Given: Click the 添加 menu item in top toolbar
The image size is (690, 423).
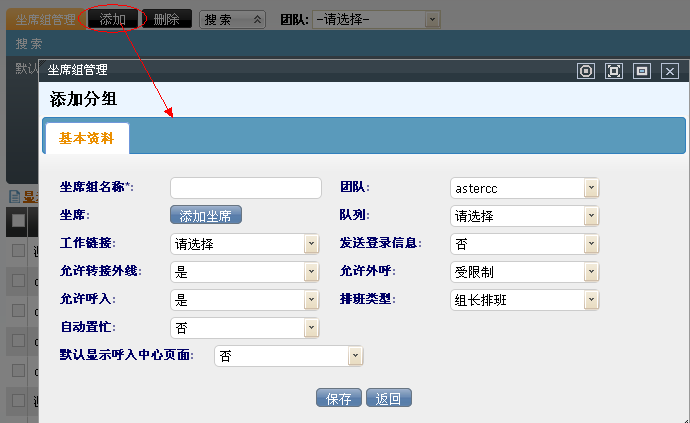Looking at the screenshot, I should [x=112, y=19].
